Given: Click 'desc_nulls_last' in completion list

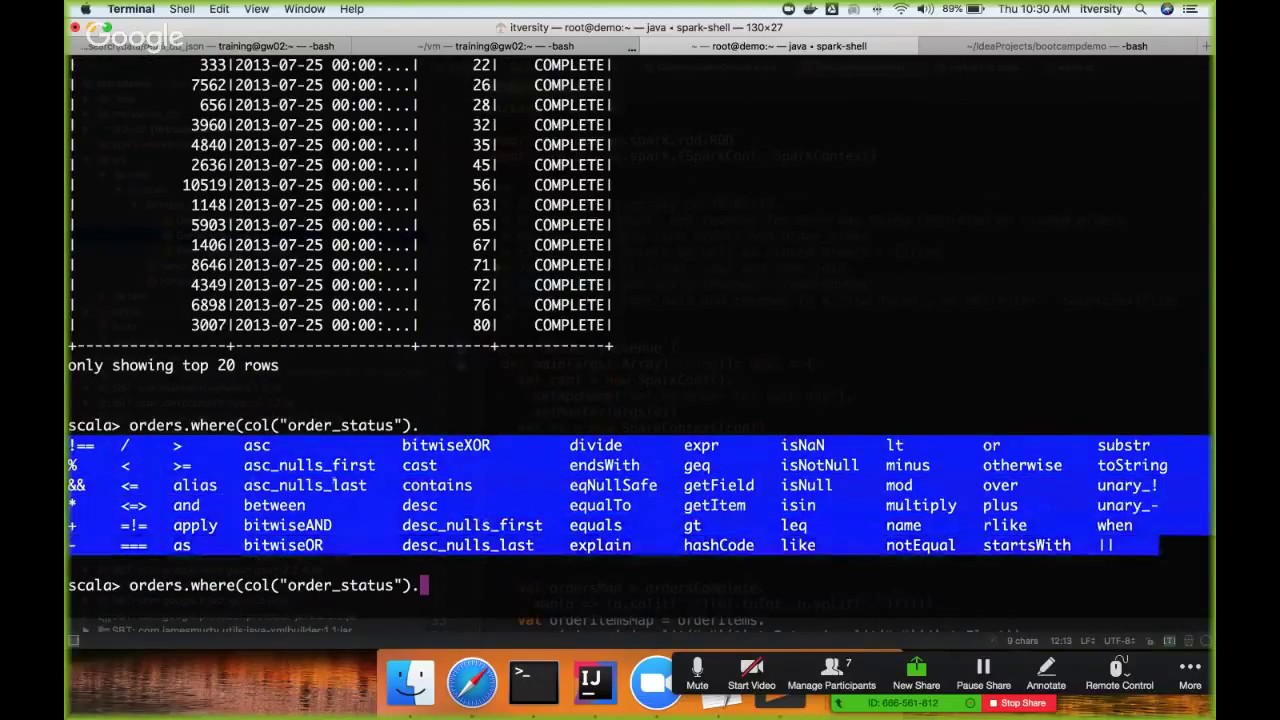Looking at the screenshot, I should [x=468, y=545].
